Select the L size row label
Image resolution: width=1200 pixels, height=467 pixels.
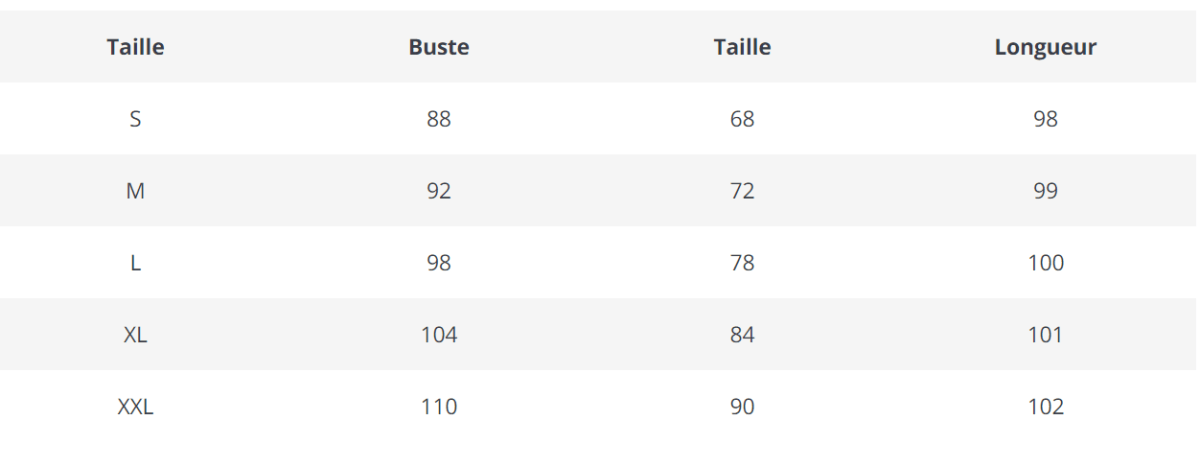click(135, 263)
